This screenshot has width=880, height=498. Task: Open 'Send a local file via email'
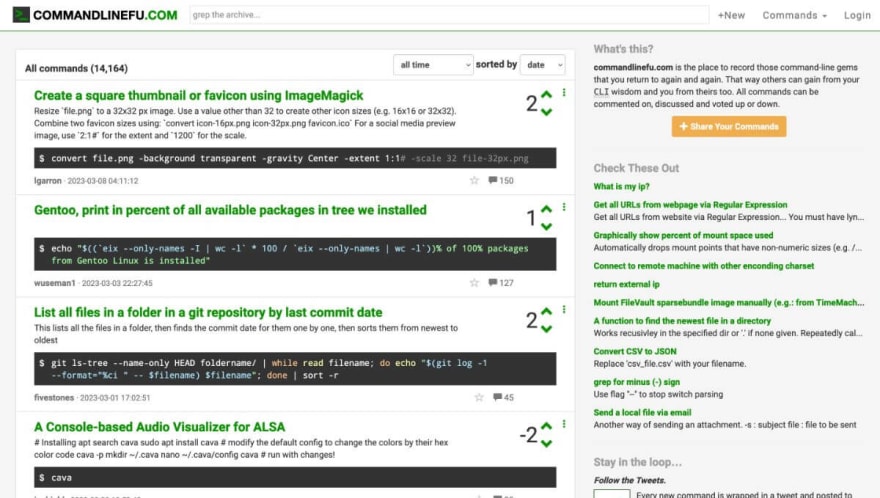coord(642,413)
